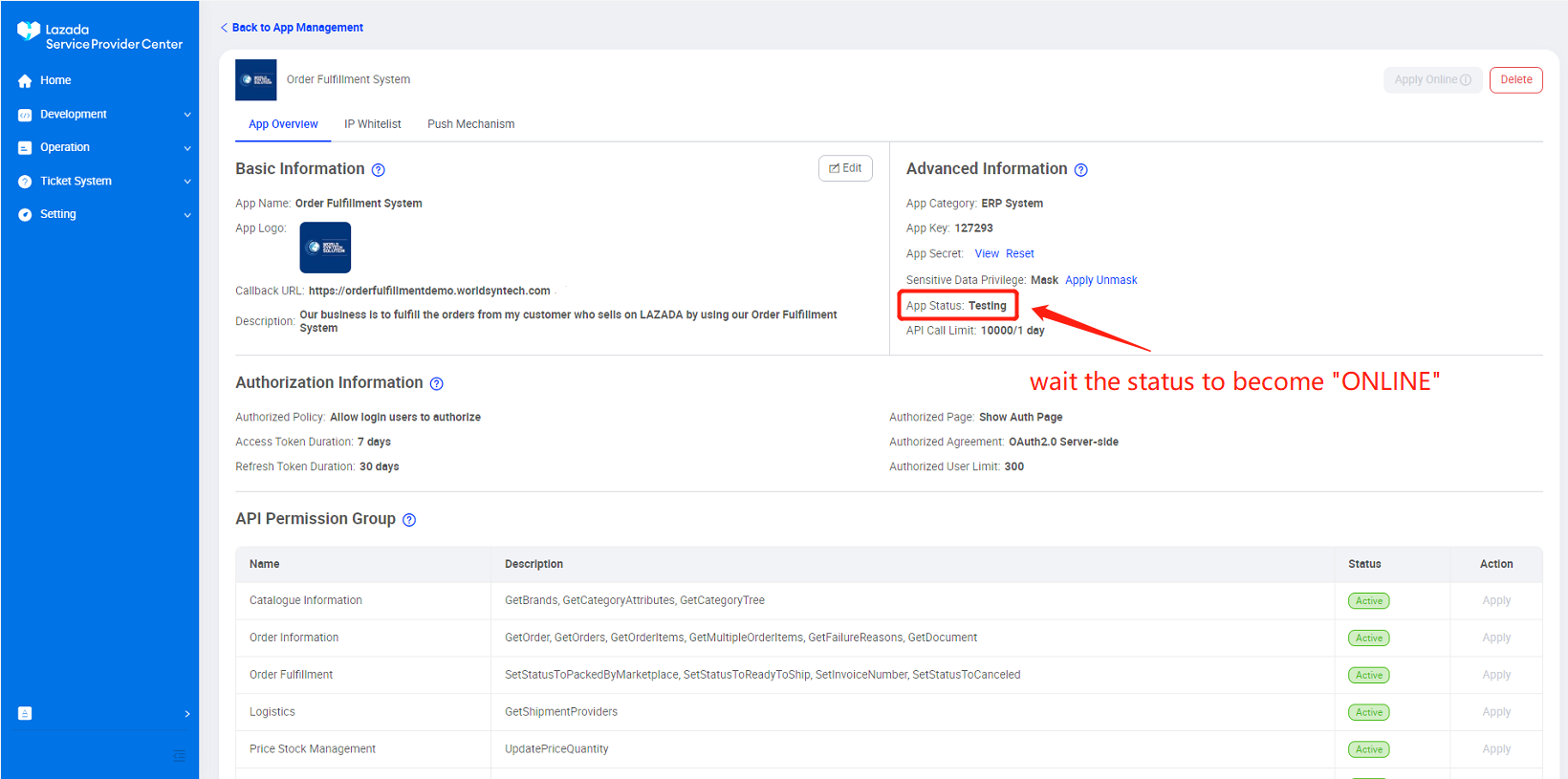Switch to the App Overview tab
The height and width of the screenshot is (779, 1568).
[x=283, y=124]
